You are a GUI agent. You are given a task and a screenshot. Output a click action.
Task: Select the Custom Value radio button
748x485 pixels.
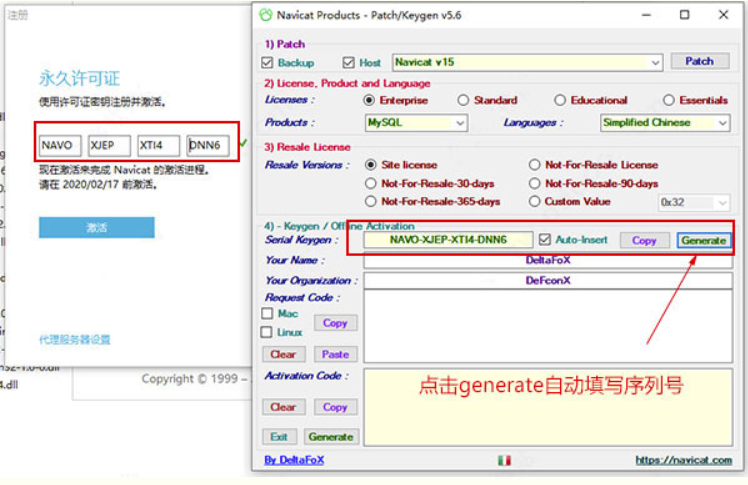coord(534,202)
